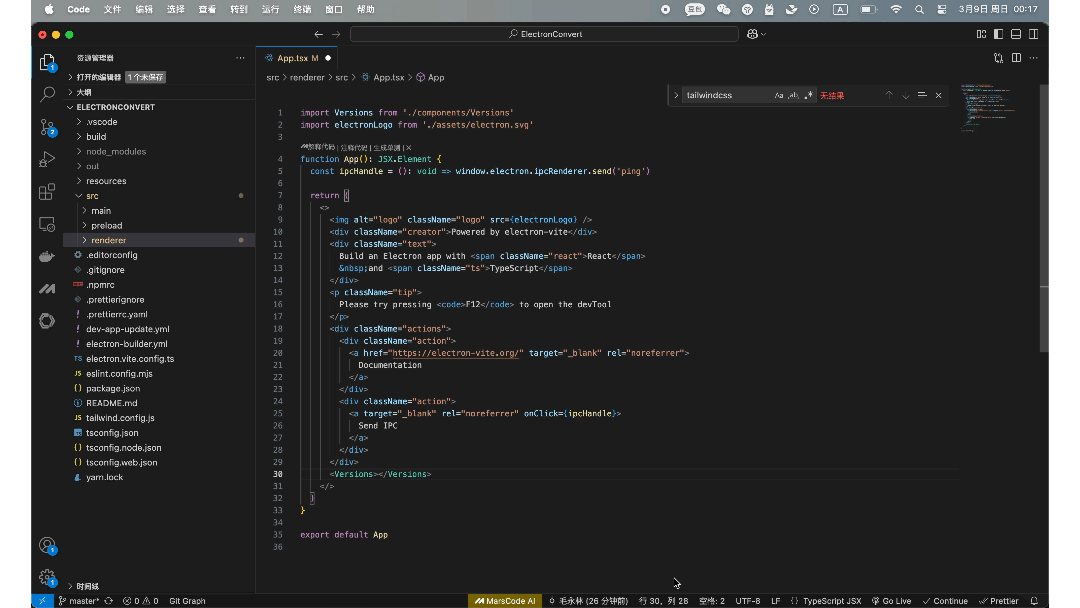Open the Accounts menu icon
Viewport: 1080px width, 608px height.
click(47, 546)
